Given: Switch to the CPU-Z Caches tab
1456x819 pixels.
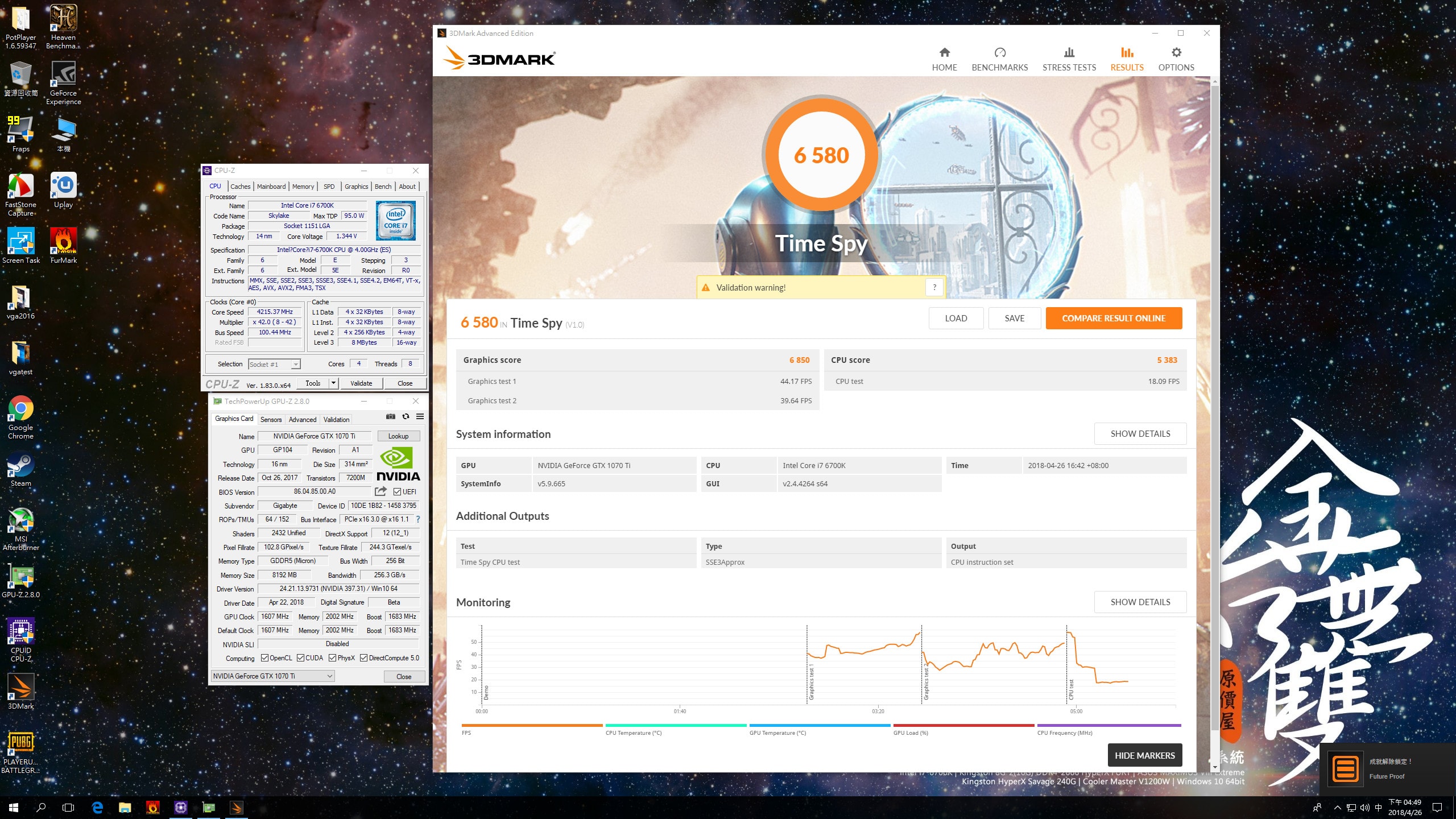Looking at the screenshot, I should (x=240, y=187).
